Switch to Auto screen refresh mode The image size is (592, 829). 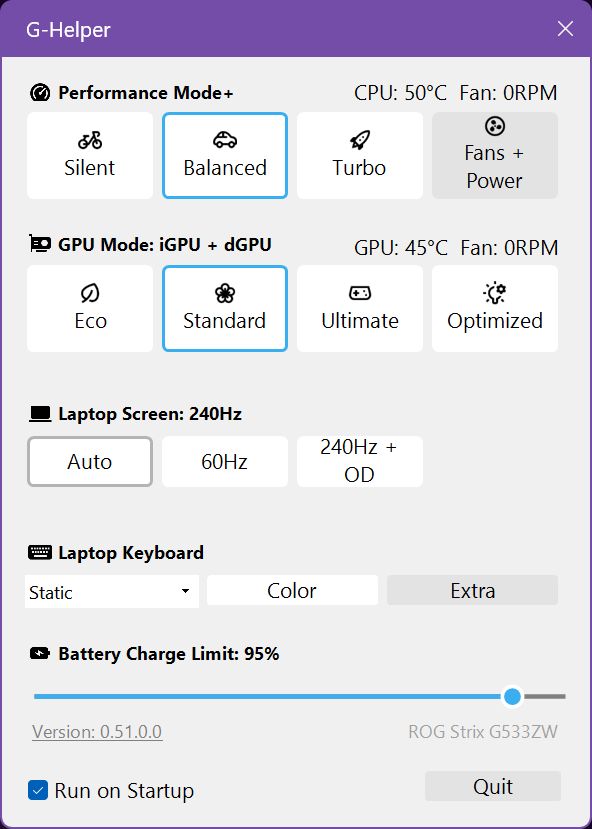click(89, 461)
